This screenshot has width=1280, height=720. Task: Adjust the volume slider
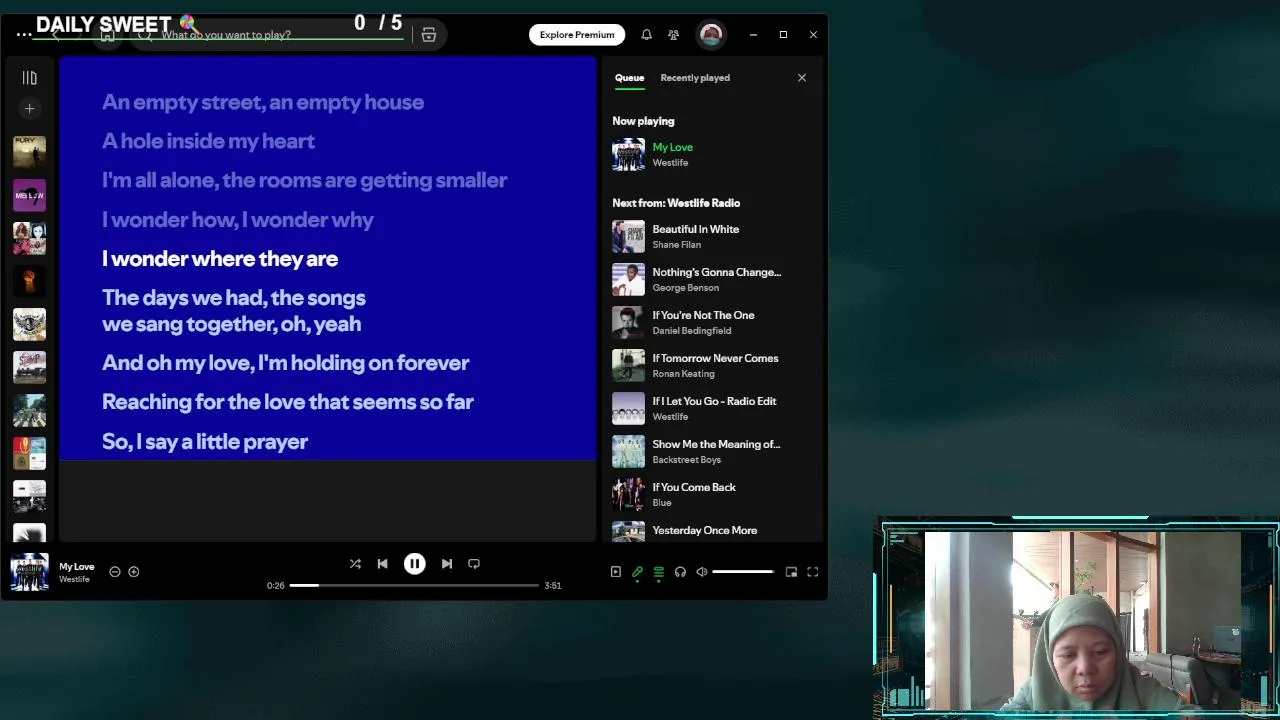coord(743,572)
